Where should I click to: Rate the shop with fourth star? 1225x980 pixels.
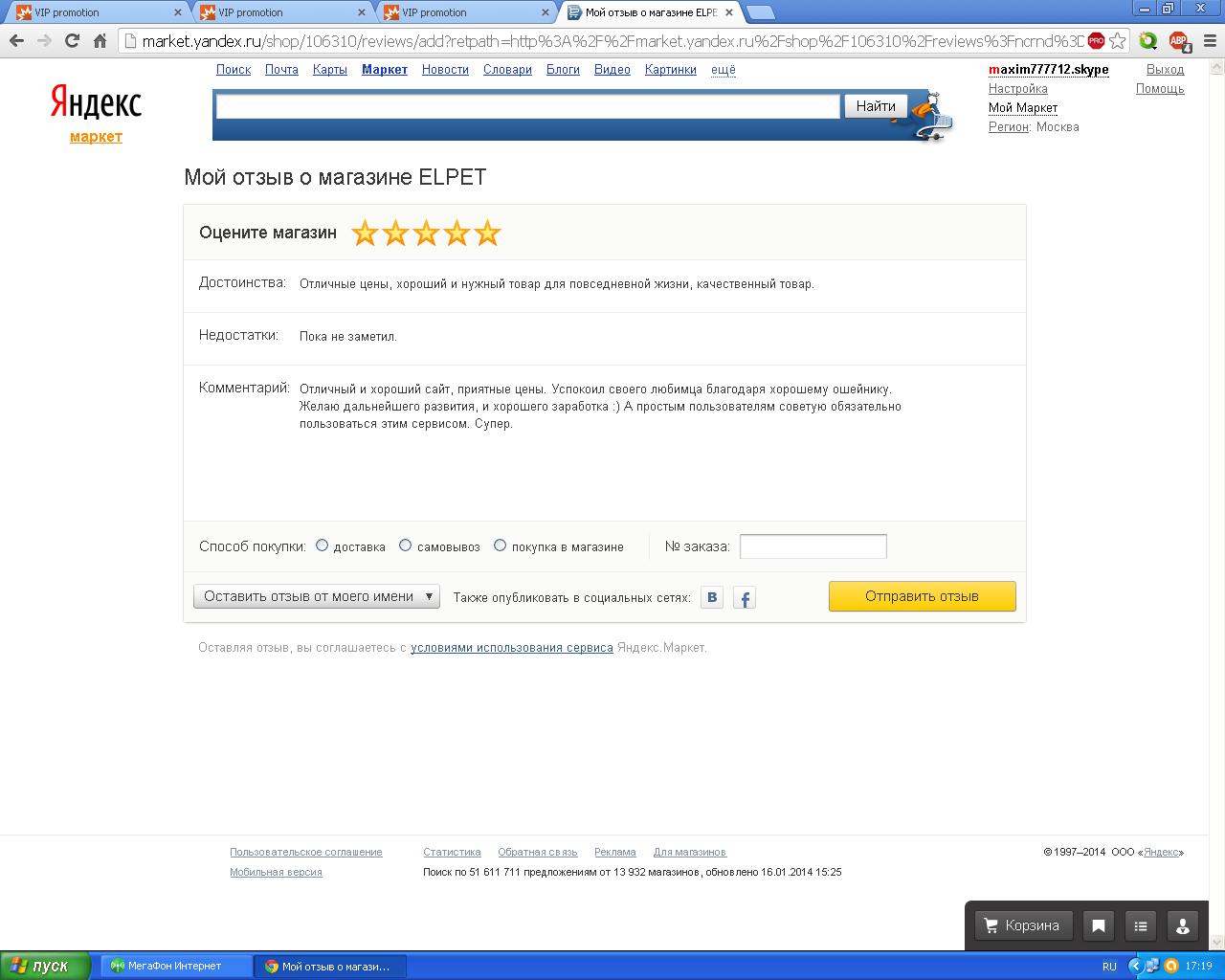457,233
